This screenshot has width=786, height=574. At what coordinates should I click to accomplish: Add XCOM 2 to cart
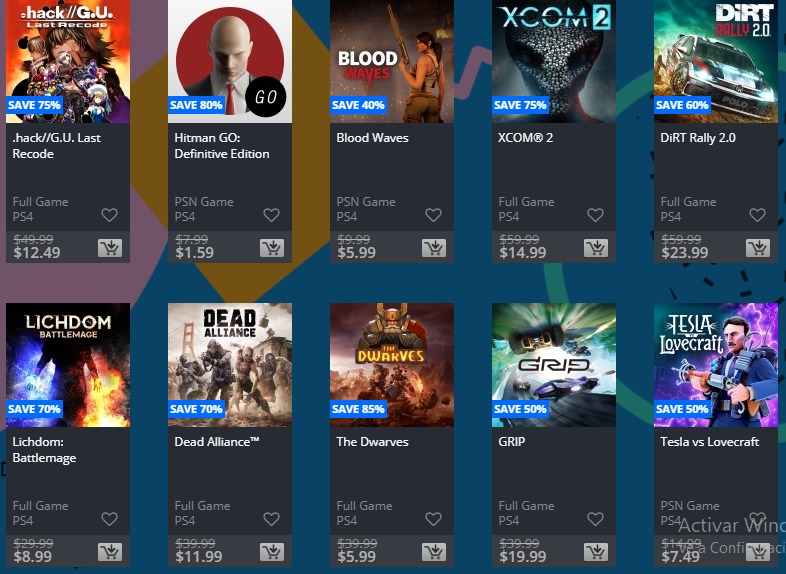tap(596, 248)
